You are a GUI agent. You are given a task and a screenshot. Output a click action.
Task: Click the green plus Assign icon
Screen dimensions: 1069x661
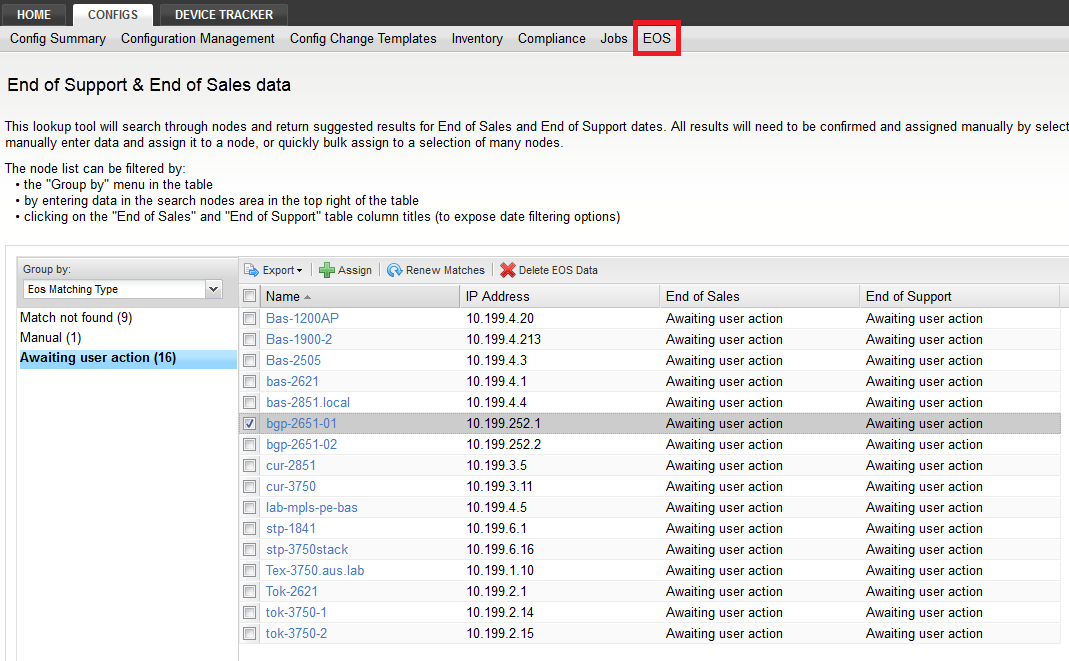(327, 271)
